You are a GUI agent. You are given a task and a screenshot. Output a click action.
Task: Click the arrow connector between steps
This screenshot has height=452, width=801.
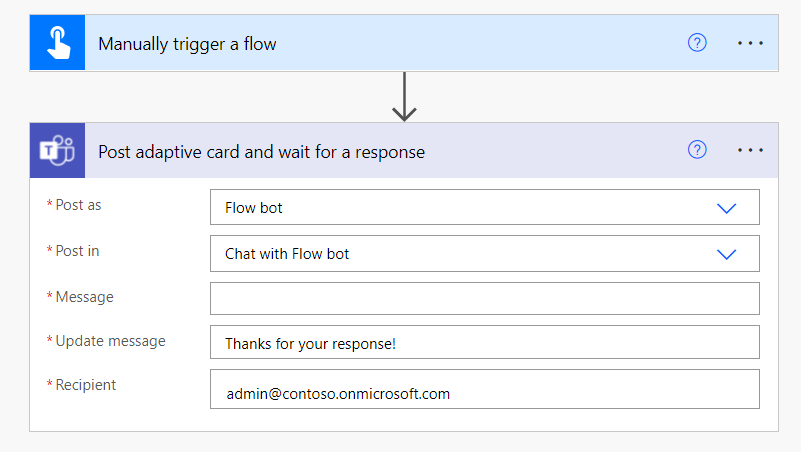pos(404,97)
